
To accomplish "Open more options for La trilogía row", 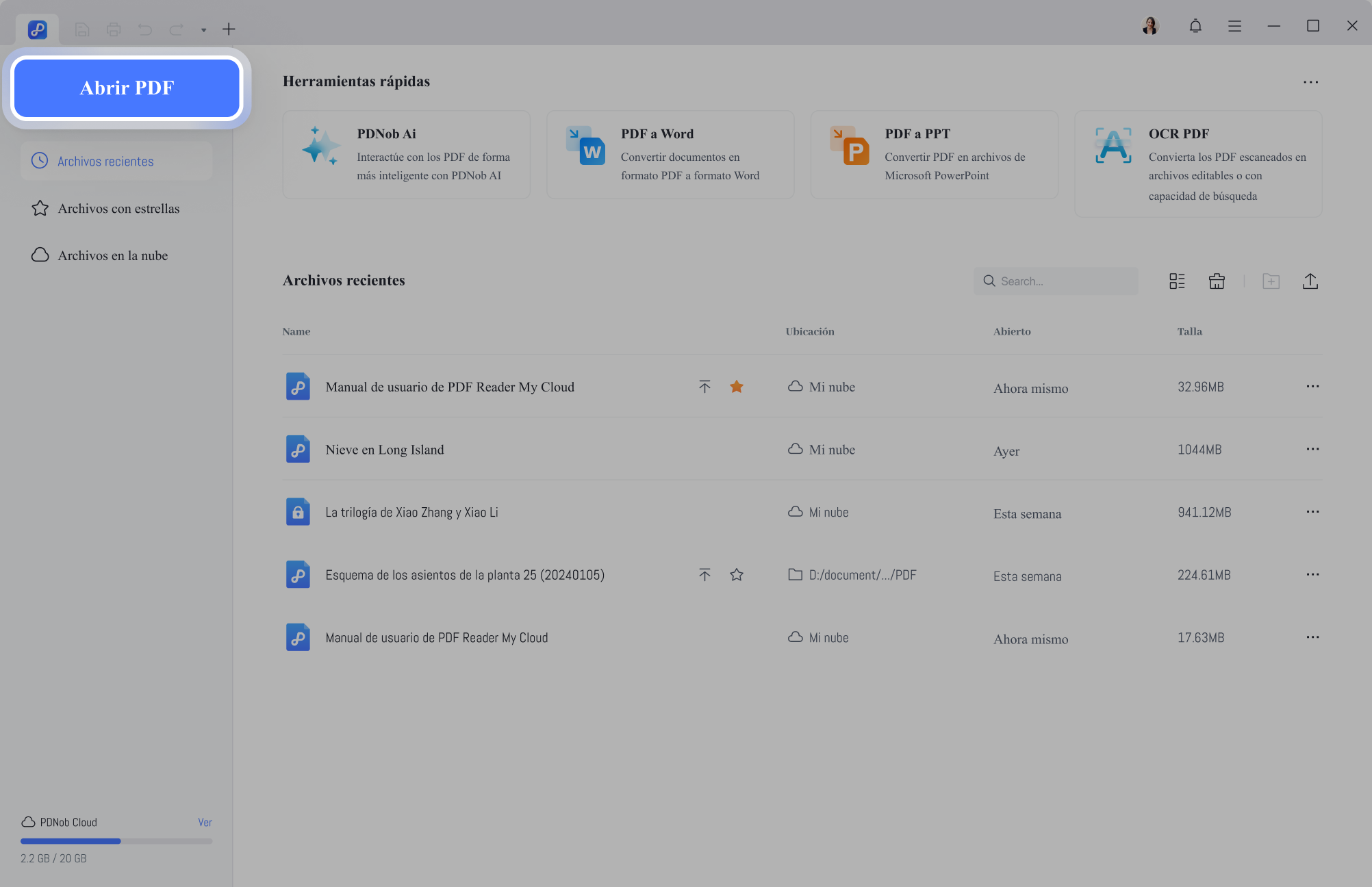I will tap(1312, 512).
